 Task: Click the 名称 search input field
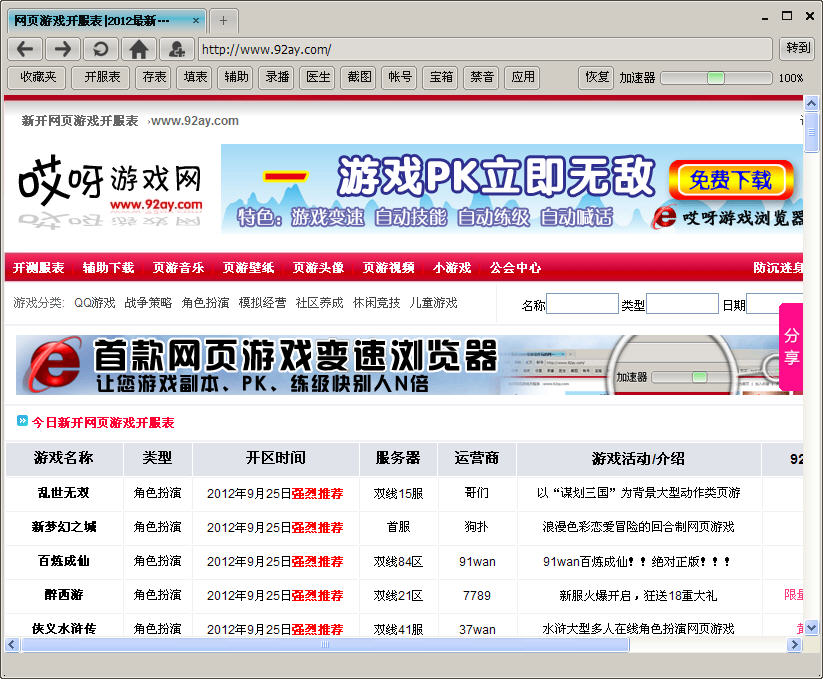pyautogui.click(x=582, y=304)
